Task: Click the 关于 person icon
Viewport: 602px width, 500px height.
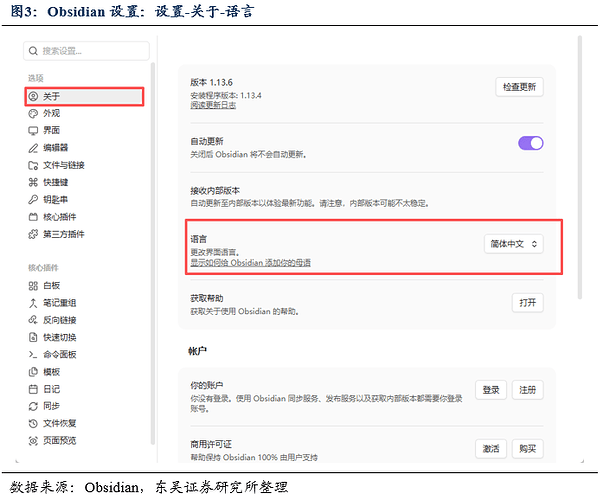Action: point(33,96)
